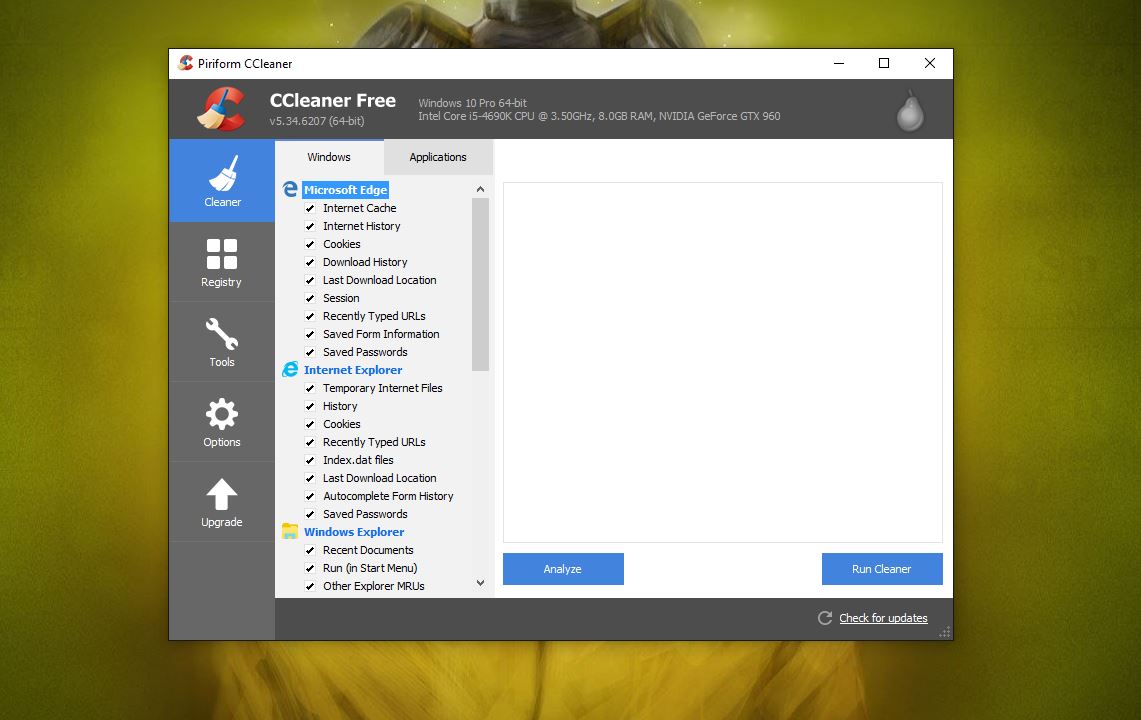Click the empty results output panel
This screenshot has width=1141, height=720.
(723, 363)
